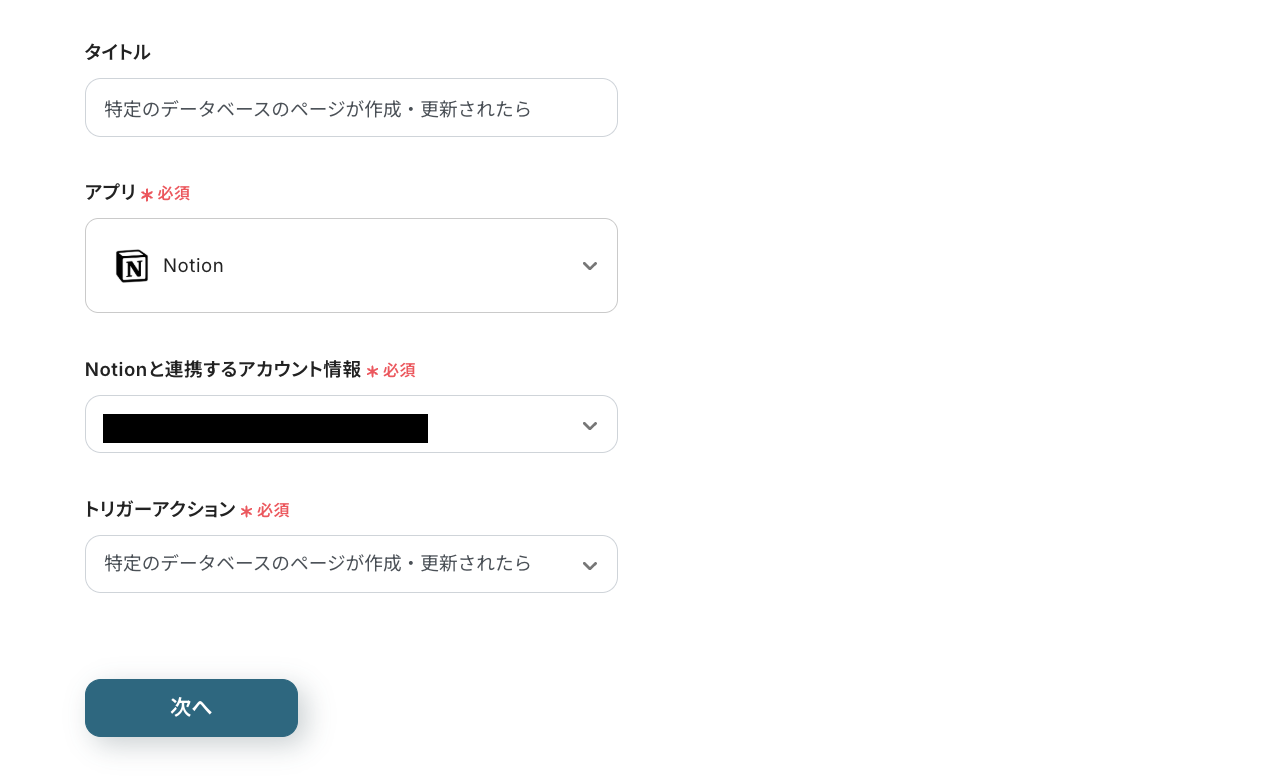Click the chevron next to Notion
Screen dimensions: 1276x778
(x=590, y=265)
